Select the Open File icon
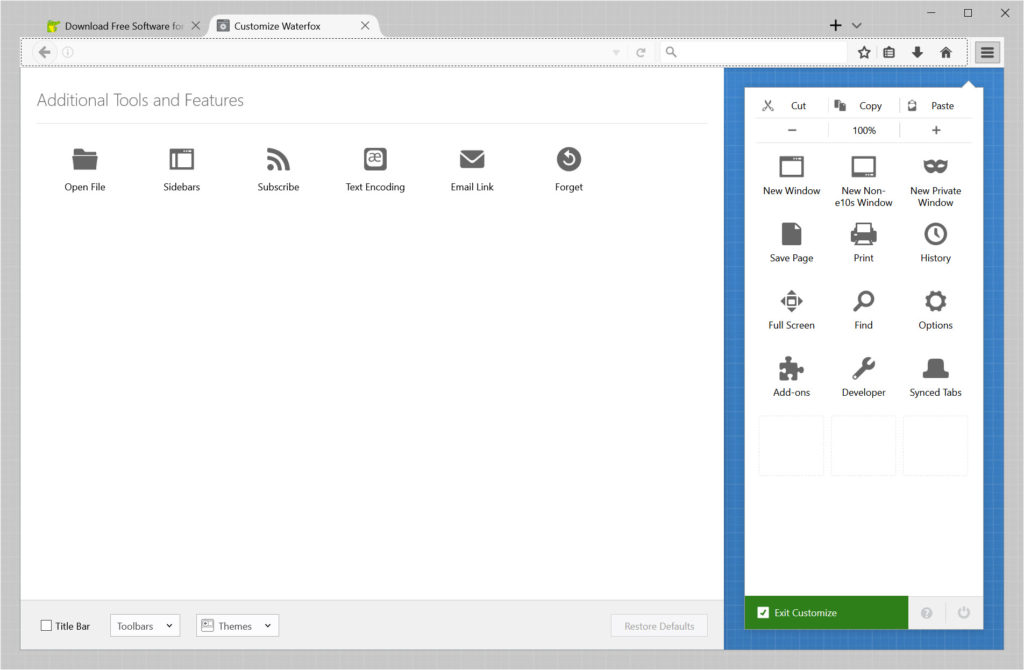Image resolution: width=1024 pixels, height=670 pixels. tap(84, 160)
